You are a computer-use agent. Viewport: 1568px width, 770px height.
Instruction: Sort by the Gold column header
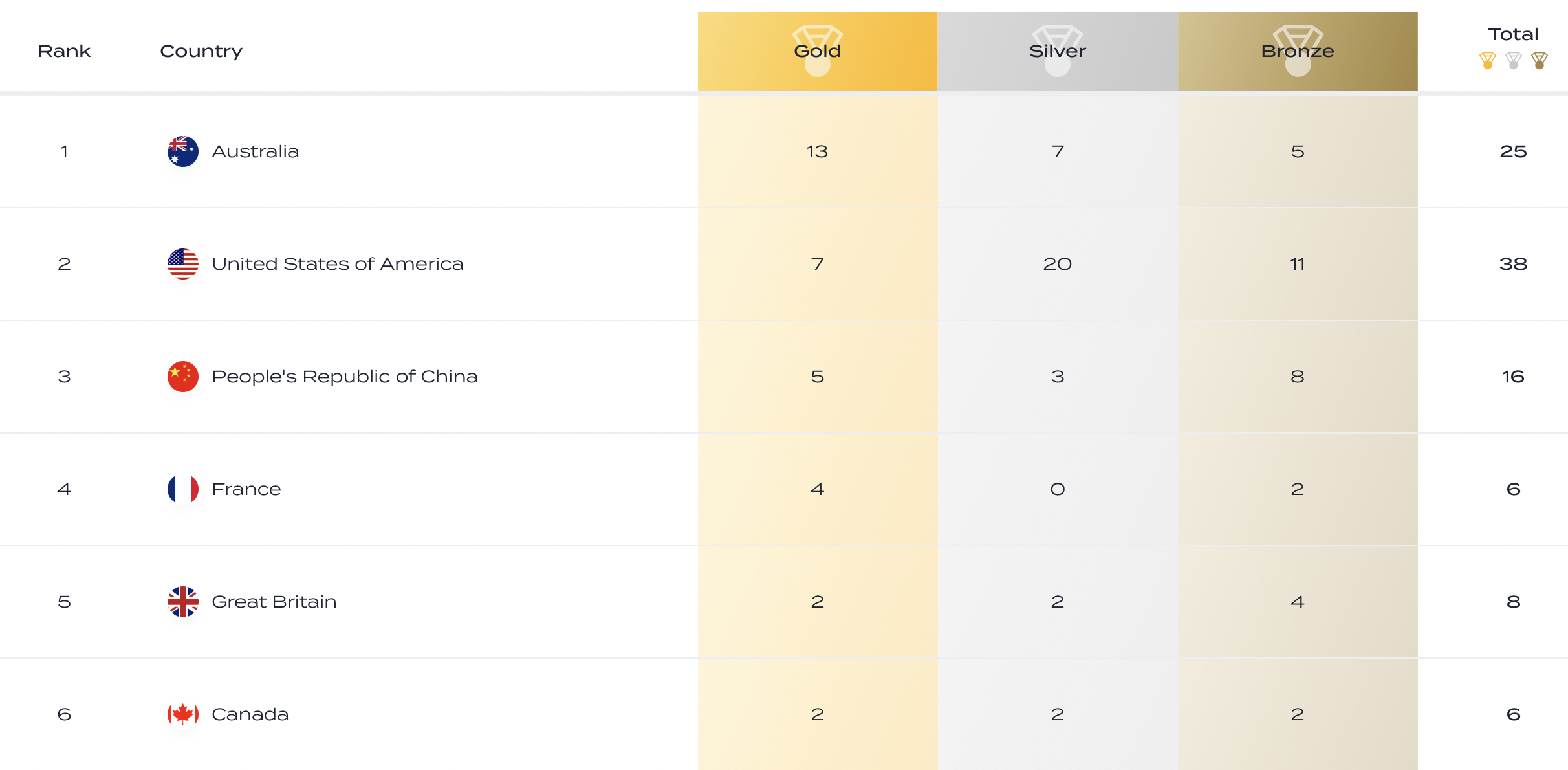click(x=818, y=51)
